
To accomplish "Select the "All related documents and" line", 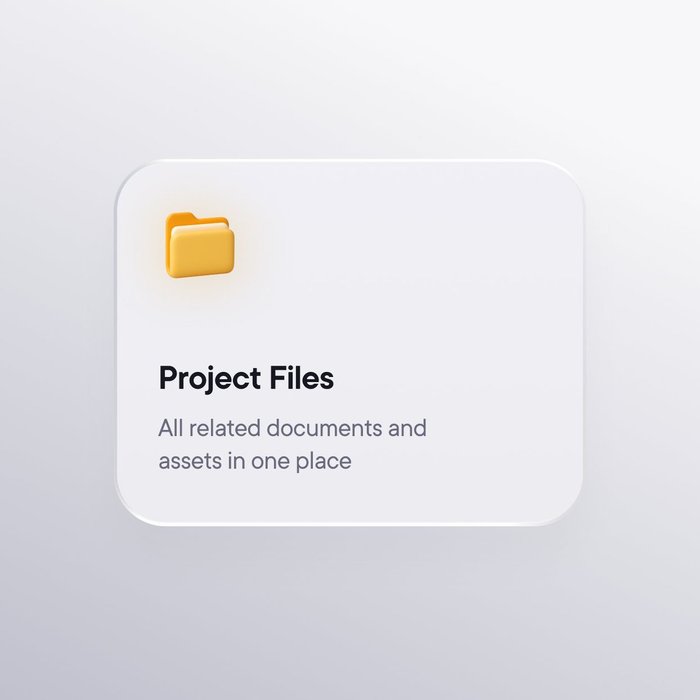I will tap(292, 428).
